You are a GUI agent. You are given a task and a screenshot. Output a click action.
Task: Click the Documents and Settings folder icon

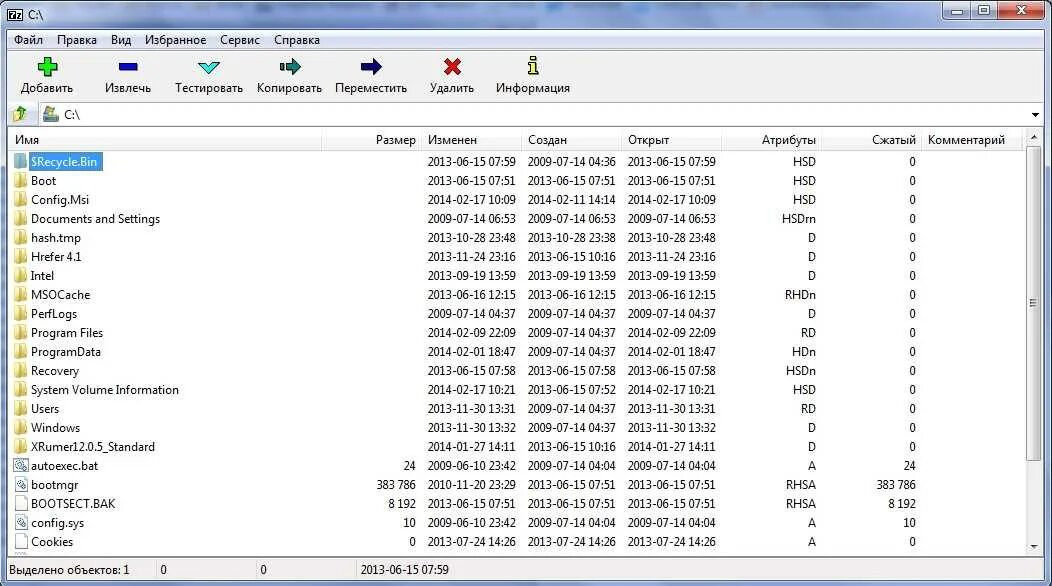[21, 219]
